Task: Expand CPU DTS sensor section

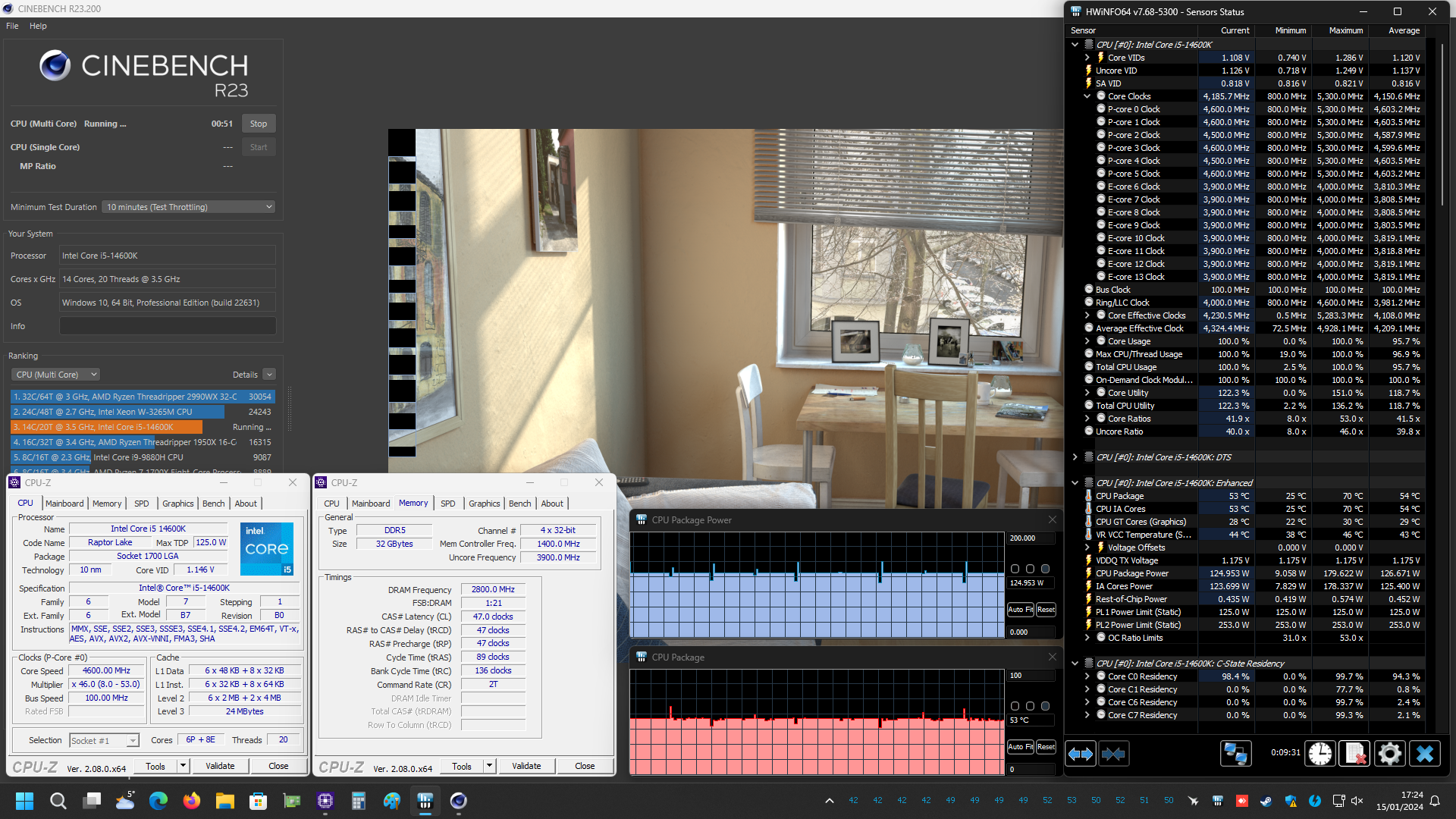Action: tap(1075, 457)
